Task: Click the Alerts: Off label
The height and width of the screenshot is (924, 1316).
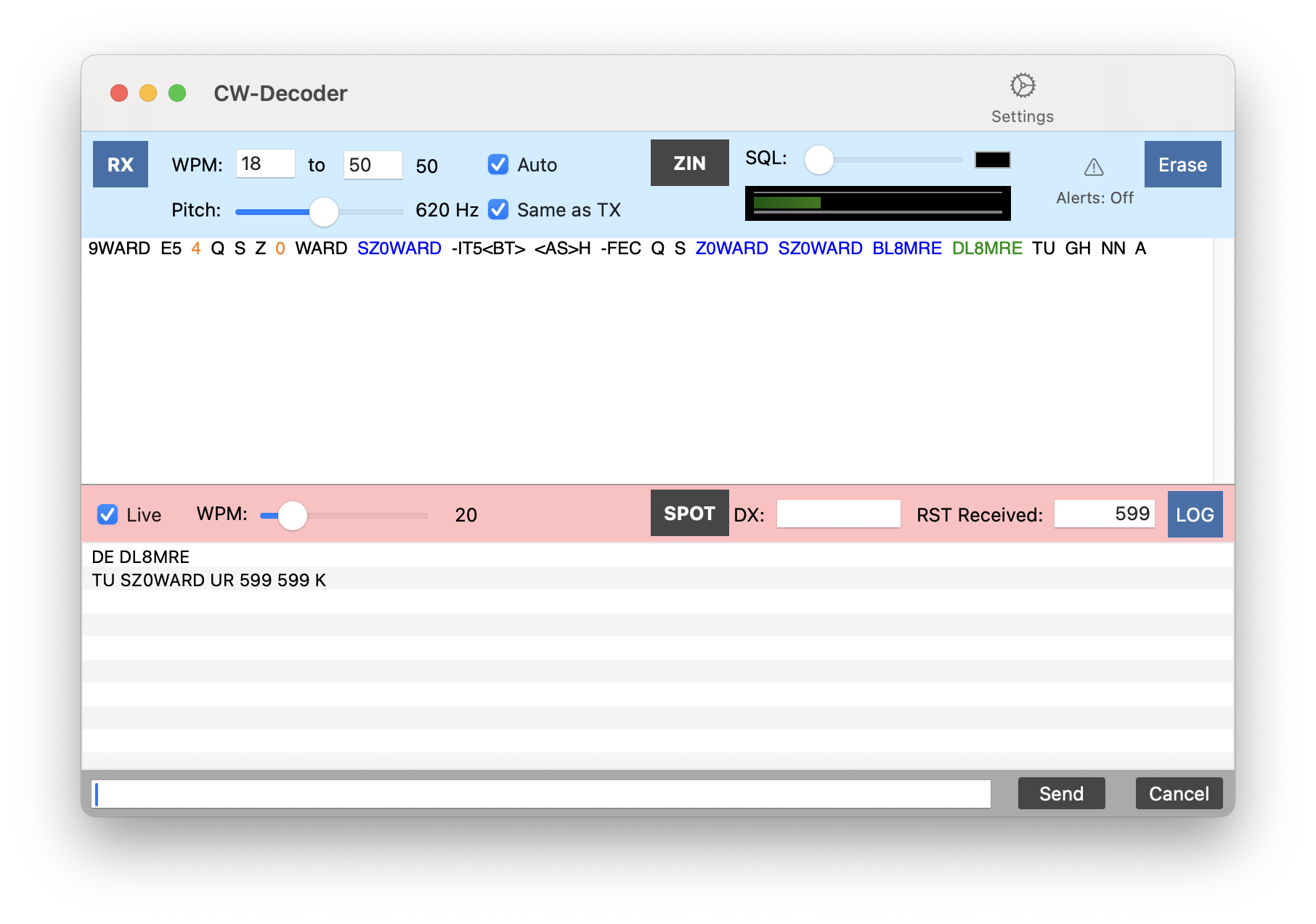Action: click(x=1094, y=198)
